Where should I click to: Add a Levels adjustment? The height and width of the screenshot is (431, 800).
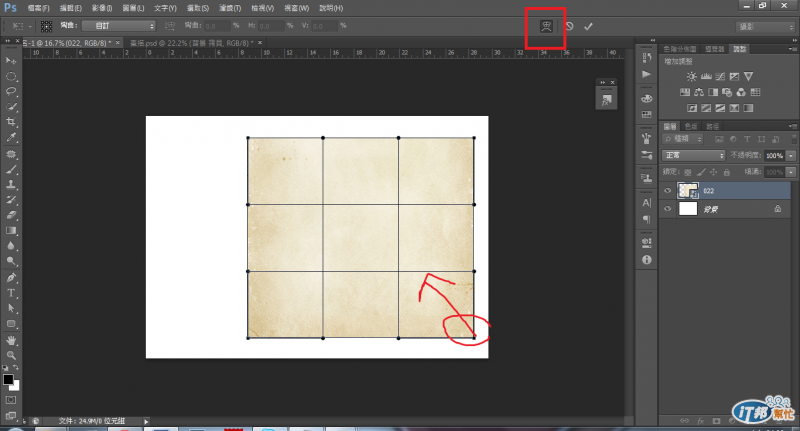click(706, 77)
